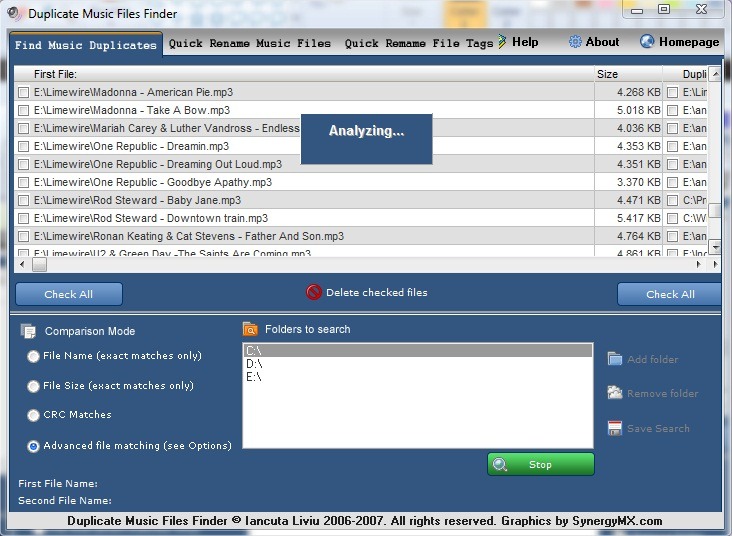Image resolution: width=732 pixels, height=536 pixels.
Task: Click the Remove folder icon
Action: (x=615, y=393)
